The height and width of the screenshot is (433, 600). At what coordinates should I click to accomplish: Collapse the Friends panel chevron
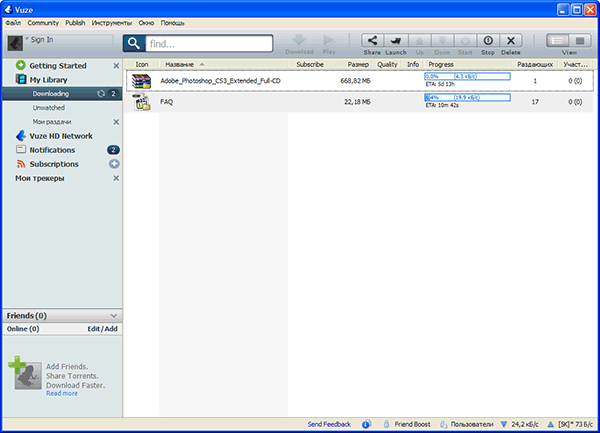114,316
